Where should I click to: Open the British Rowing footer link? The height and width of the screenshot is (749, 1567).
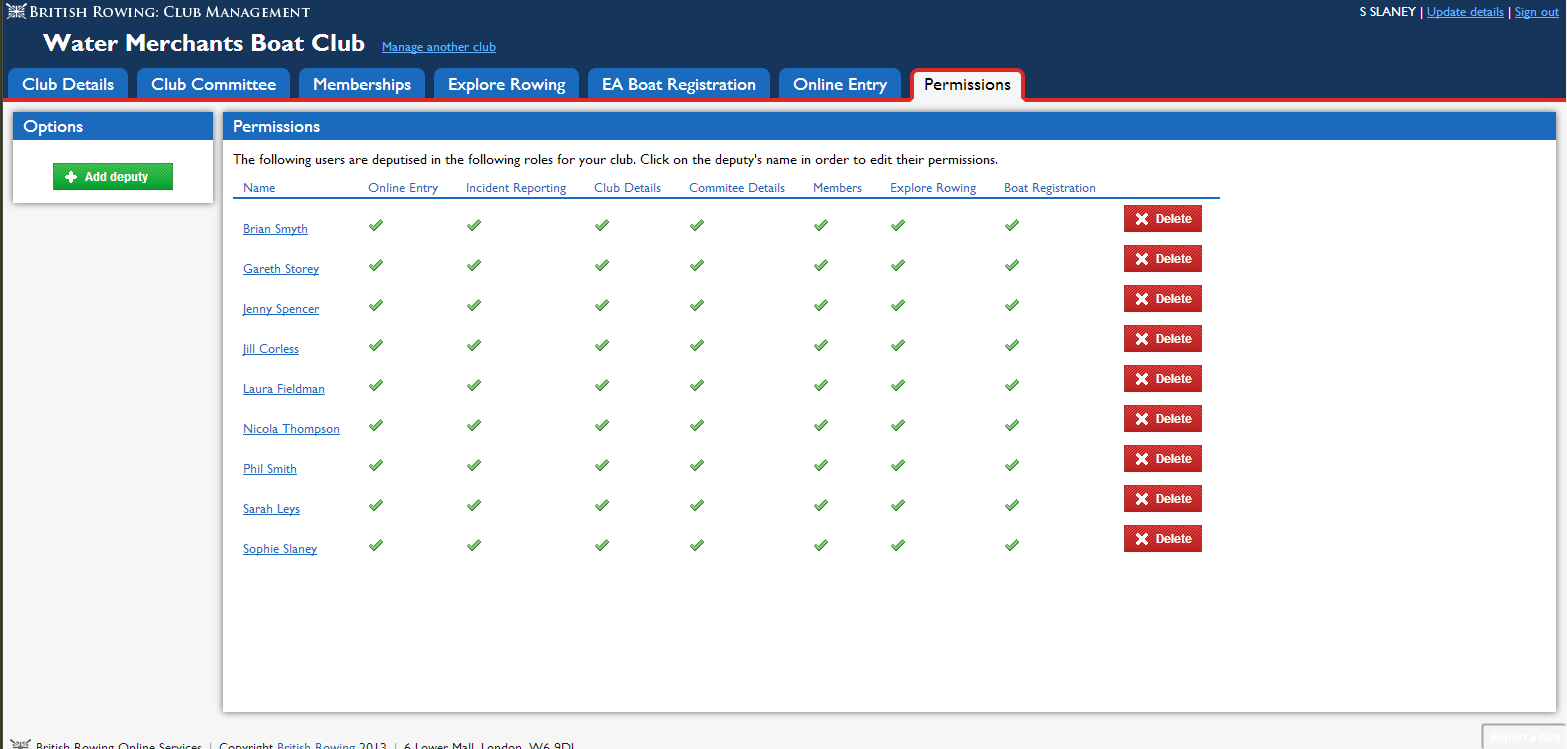click(316, 745)
